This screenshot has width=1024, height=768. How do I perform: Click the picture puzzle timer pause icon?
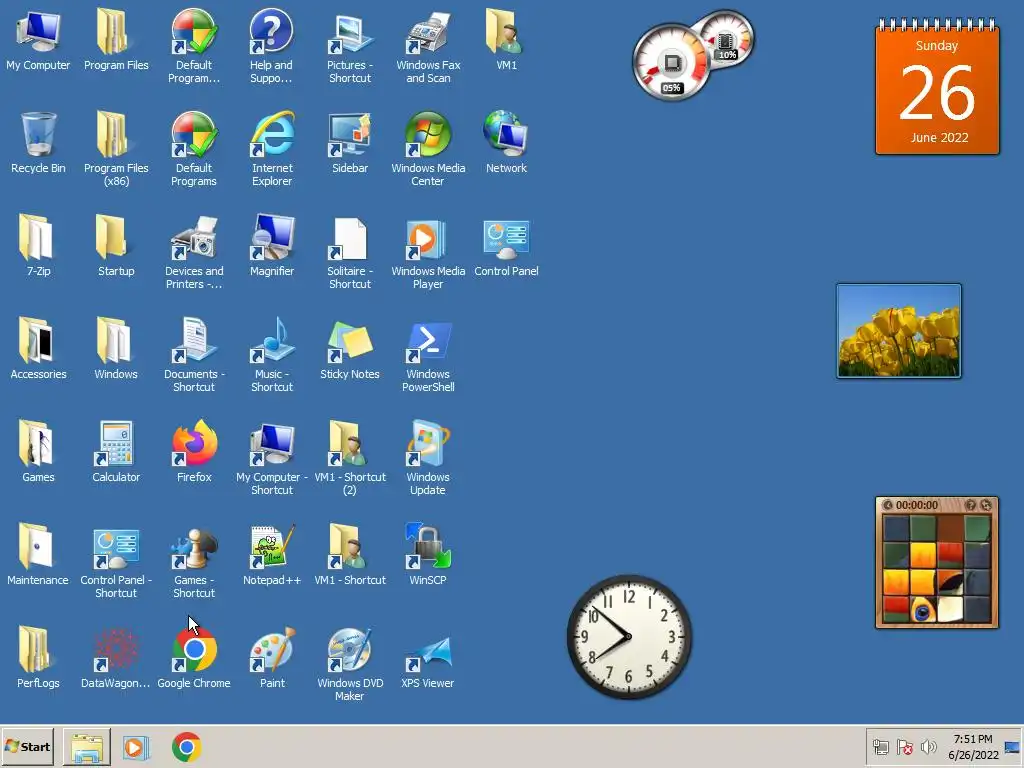[x=888, y=505]
